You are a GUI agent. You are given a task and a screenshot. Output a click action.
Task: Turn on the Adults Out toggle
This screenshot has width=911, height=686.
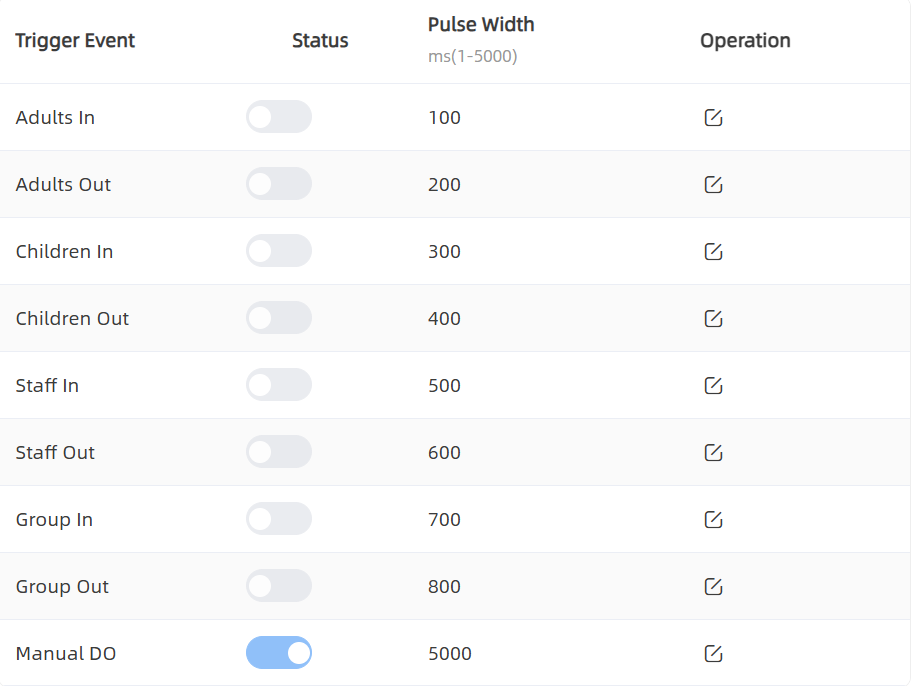(x=279, y=184)
